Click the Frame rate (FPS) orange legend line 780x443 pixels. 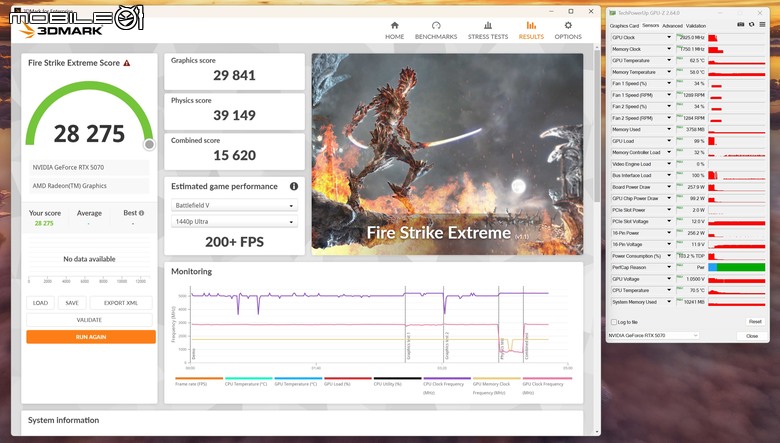pos(198,378)
